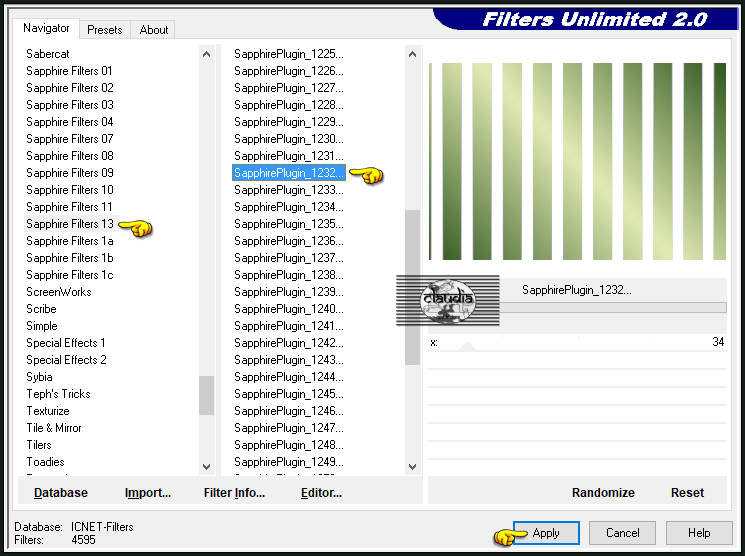Choose SapphirePlugin_1228... filter
This screenshot has width=745, height=556.
288,105
